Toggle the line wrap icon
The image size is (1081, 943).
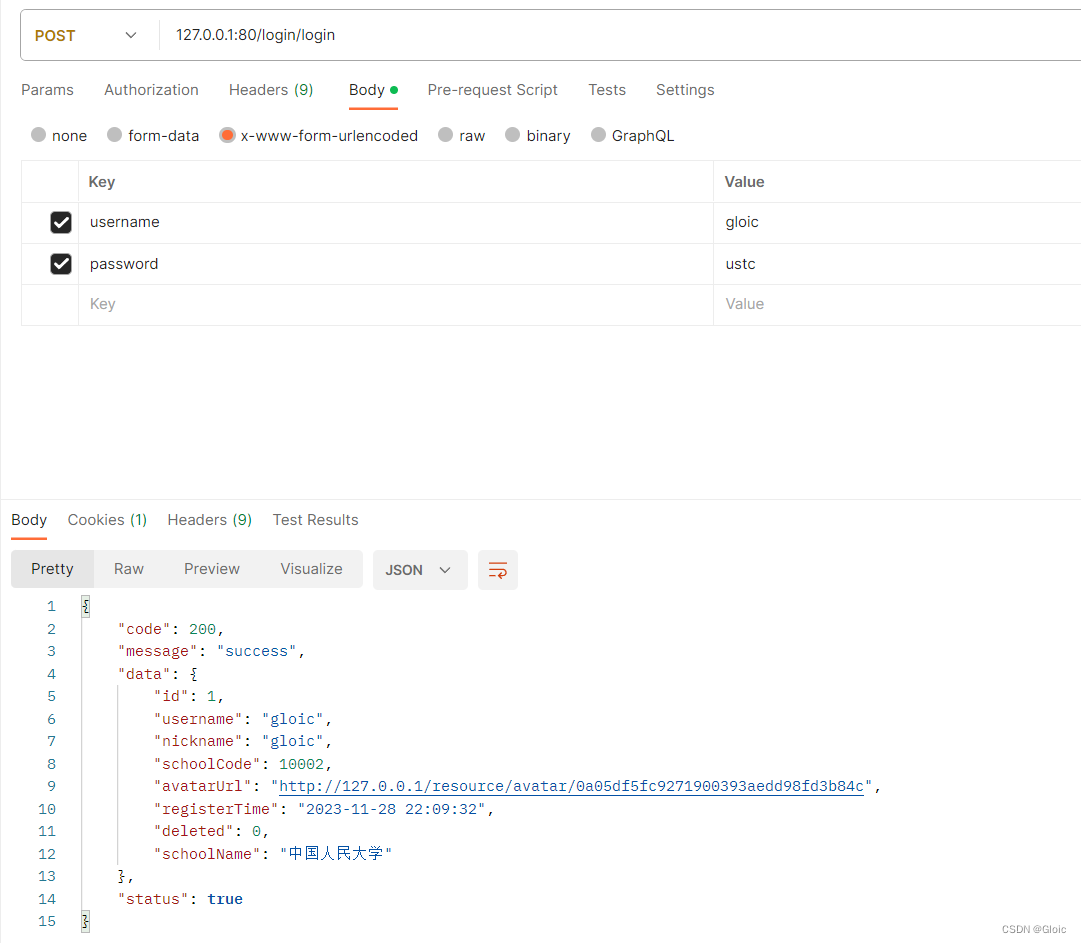[498, 570]
